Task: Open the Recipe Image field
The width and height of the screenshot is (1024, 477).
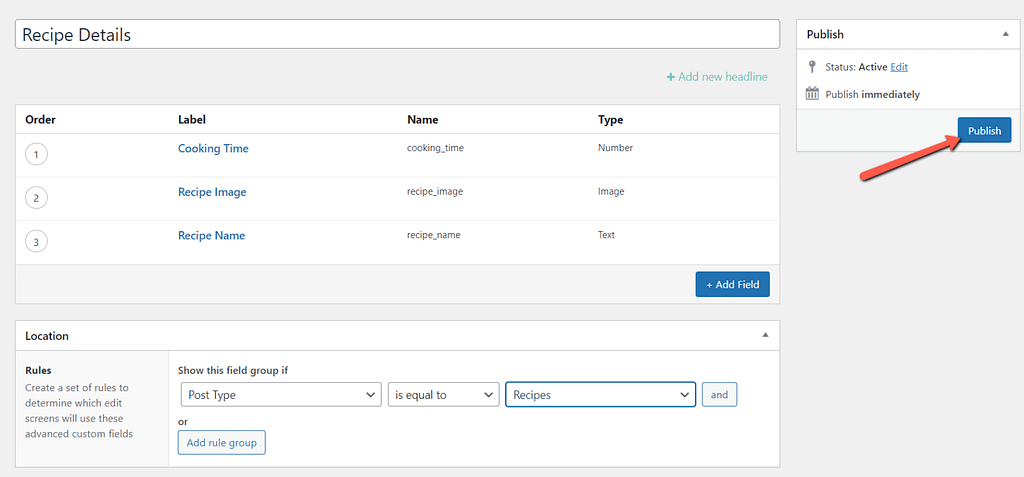Action: [212, 192]
